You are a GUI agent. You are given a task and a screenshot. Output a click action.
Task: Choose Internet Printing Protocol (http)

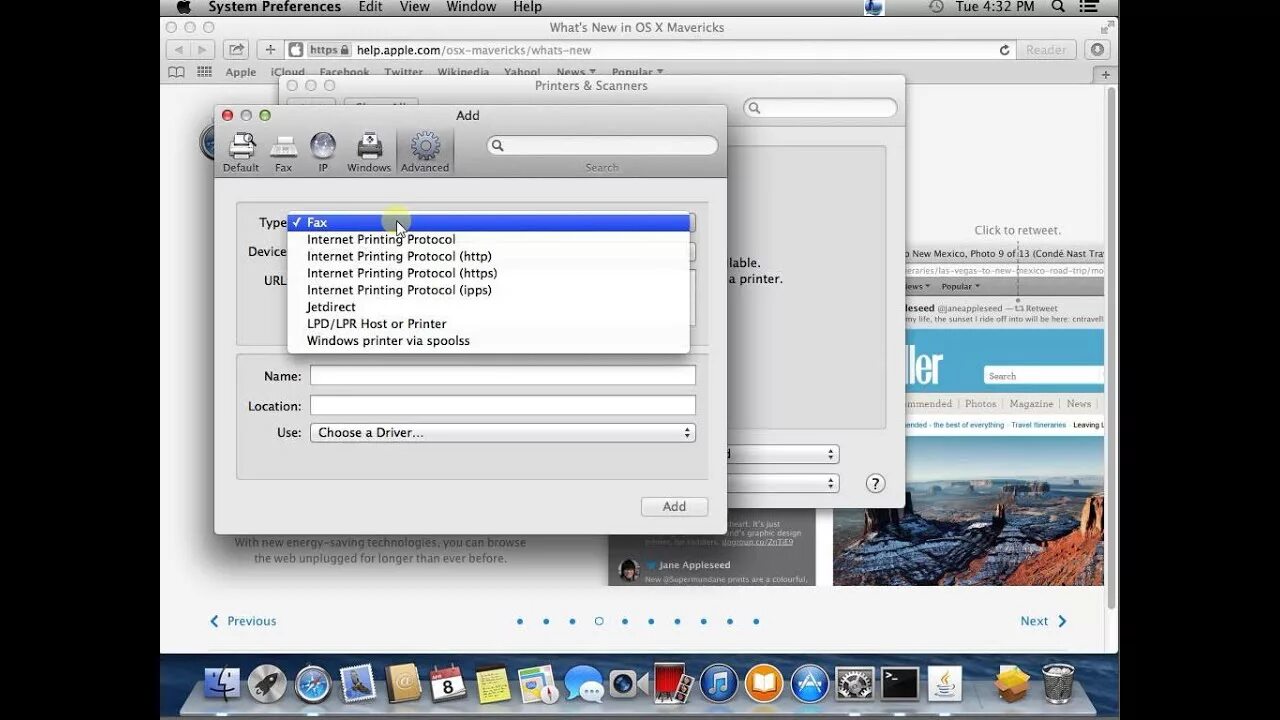[x=489, y=257]
